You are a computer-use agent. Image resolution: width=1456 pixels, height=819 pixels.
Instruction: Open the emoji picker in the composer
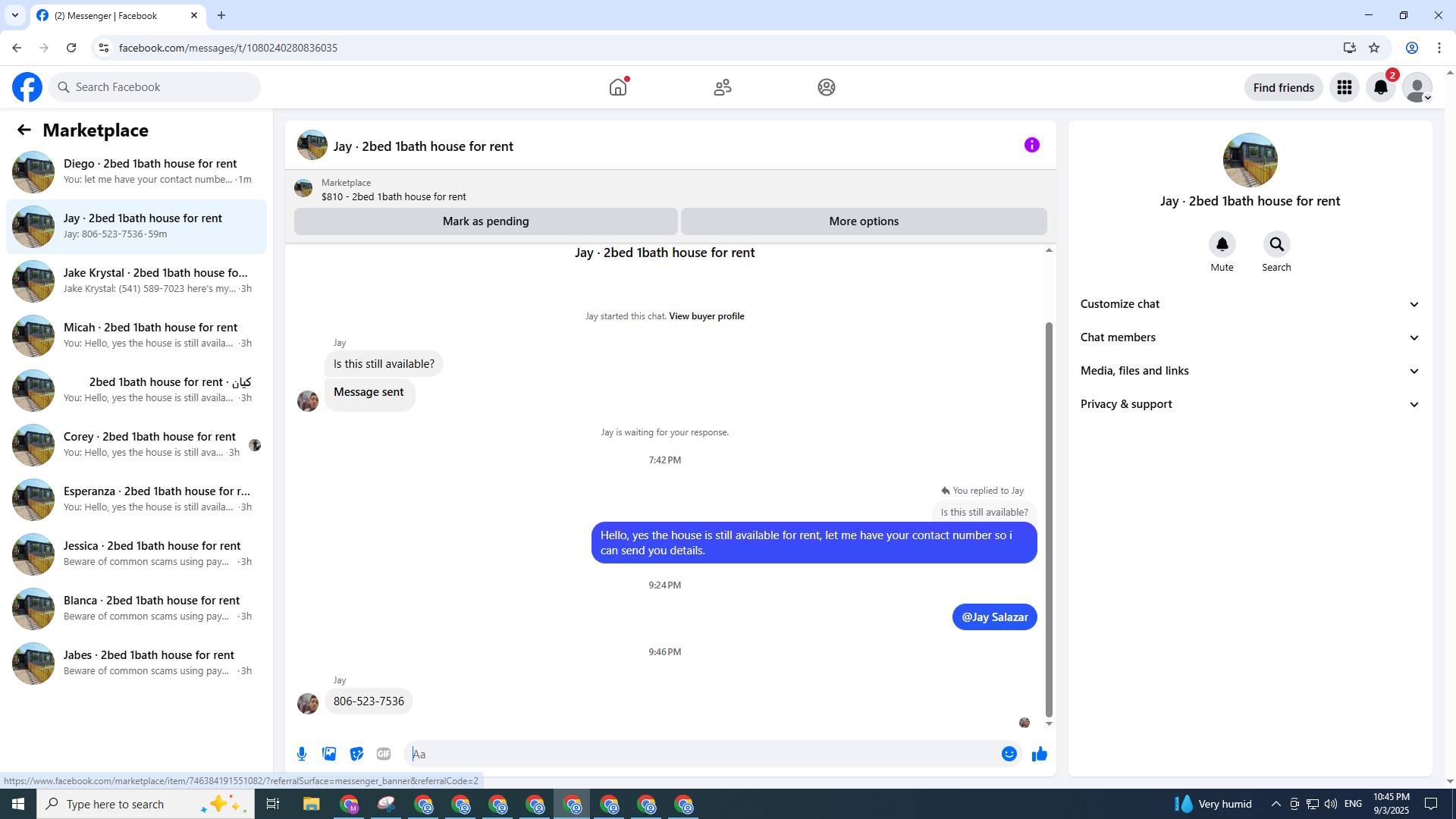pos(1009,754)
